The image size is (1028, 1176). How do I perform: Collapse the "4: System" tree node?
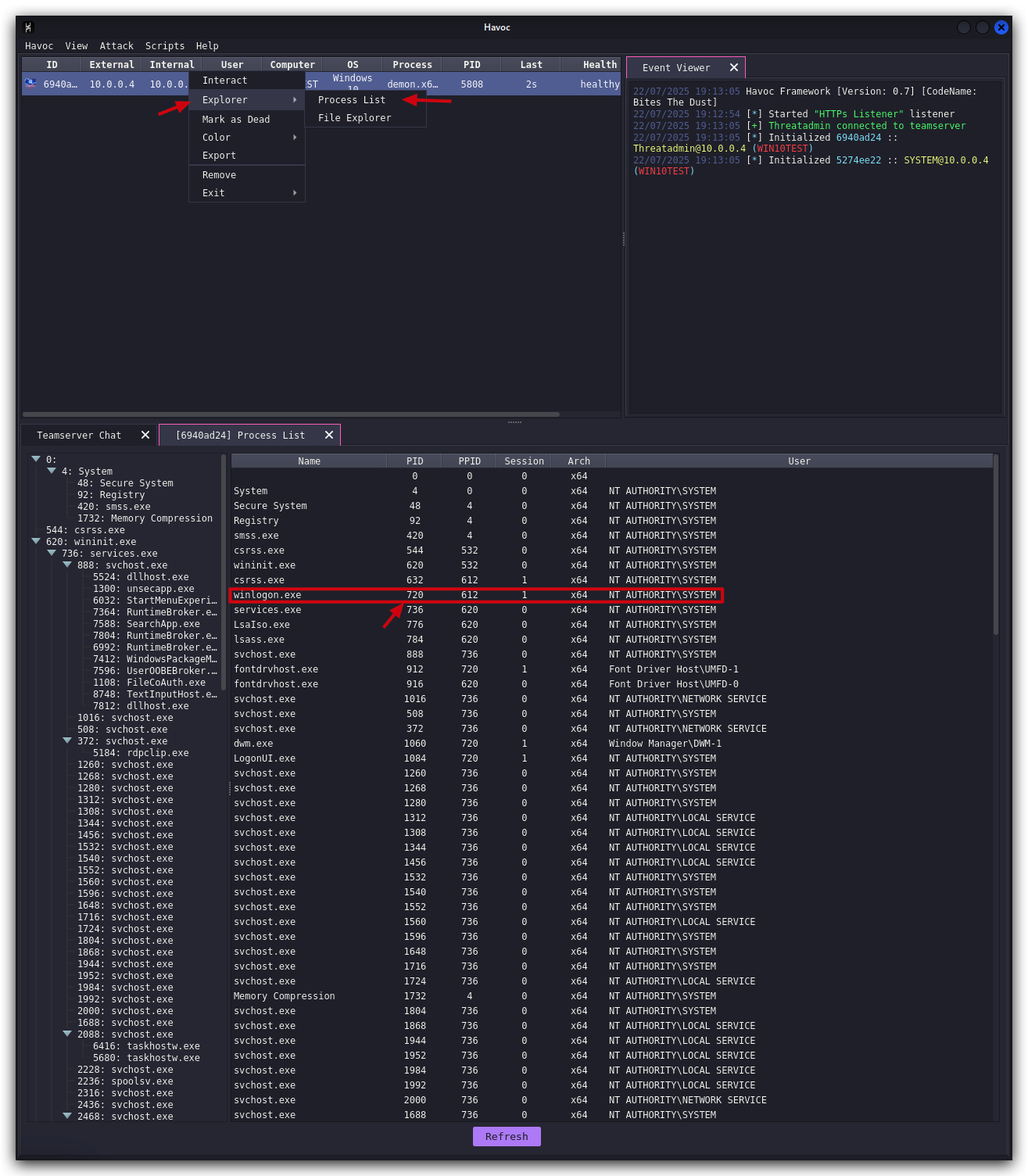point(52,471)
